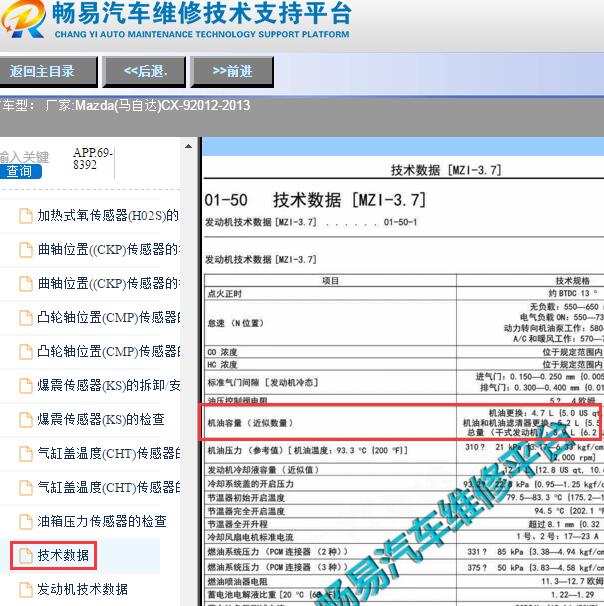
Task: Click the blue 查询 search button
Action: (x=20, y=171)
